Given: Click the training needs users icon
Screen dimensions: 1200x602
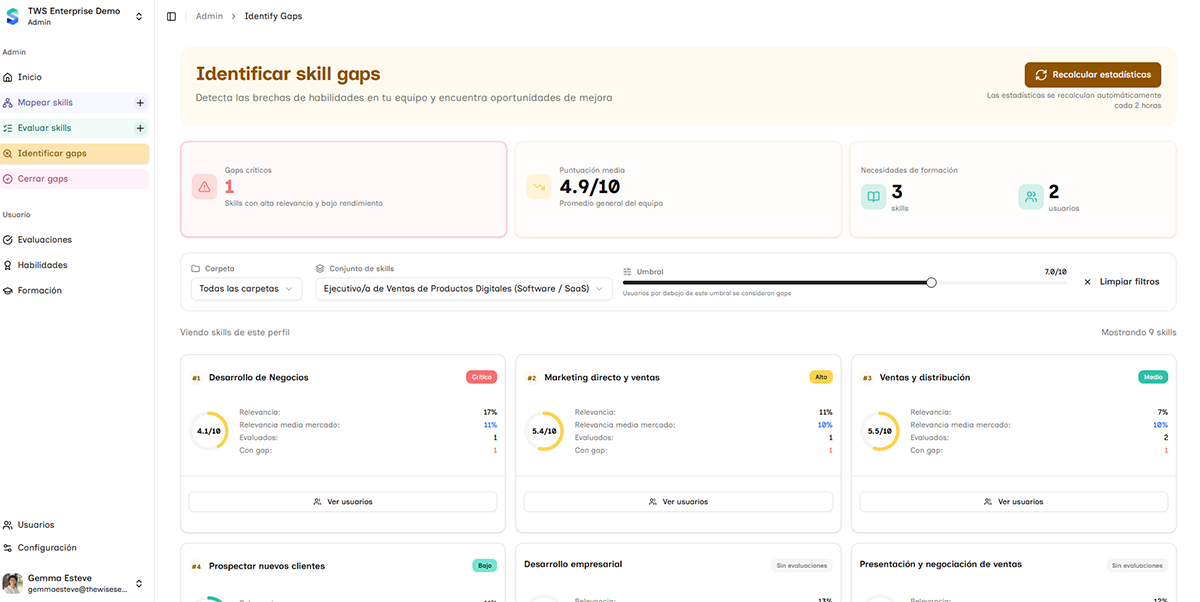Looking at the screenshot, I should tap(1031, 197).
